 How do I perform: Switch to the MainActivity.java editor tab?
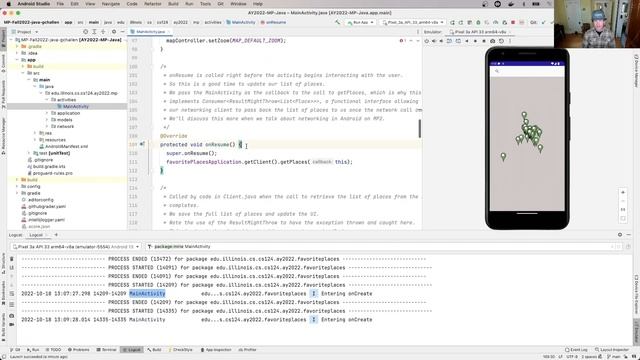150,31
